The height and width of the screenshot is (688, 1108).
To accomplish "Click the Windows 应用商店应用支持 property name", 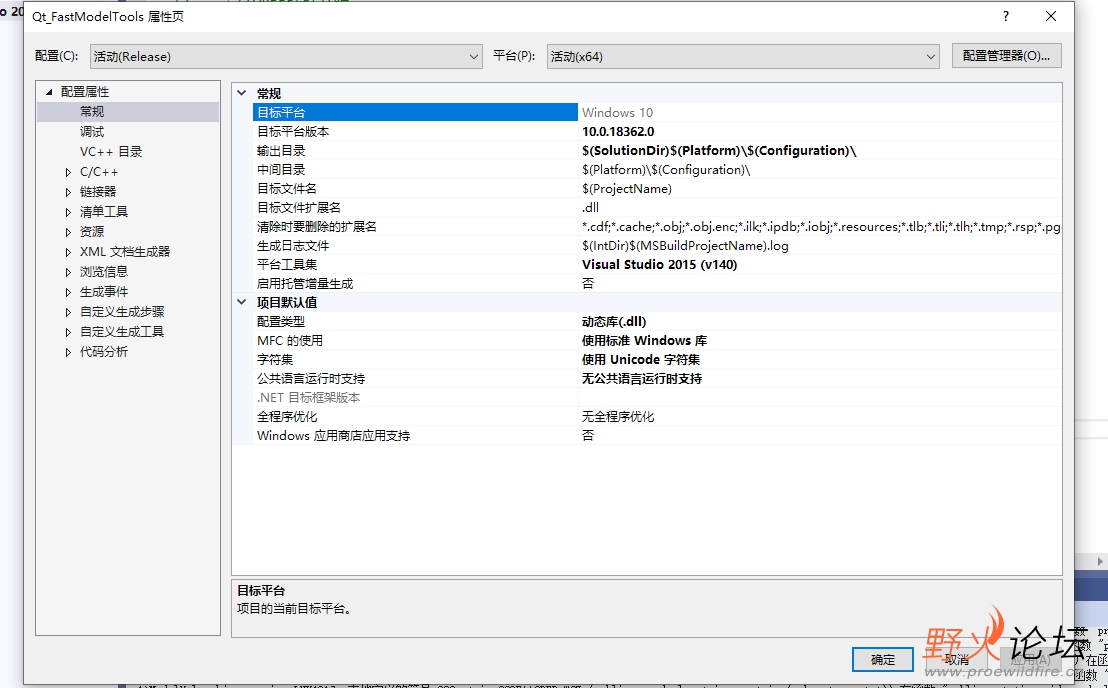I will tap(334, 436).
